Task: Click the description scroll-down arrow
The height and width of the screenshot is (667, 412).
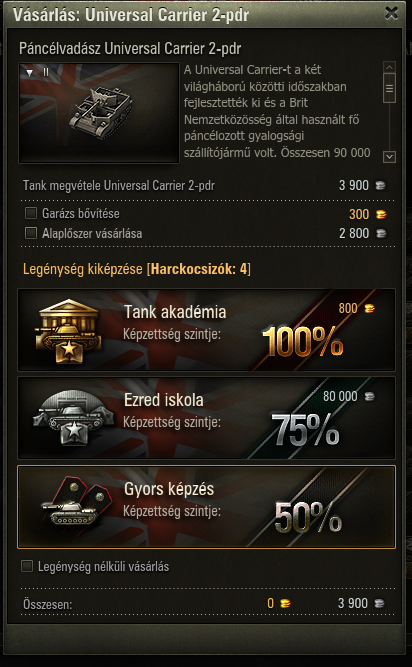Action: 389,157
